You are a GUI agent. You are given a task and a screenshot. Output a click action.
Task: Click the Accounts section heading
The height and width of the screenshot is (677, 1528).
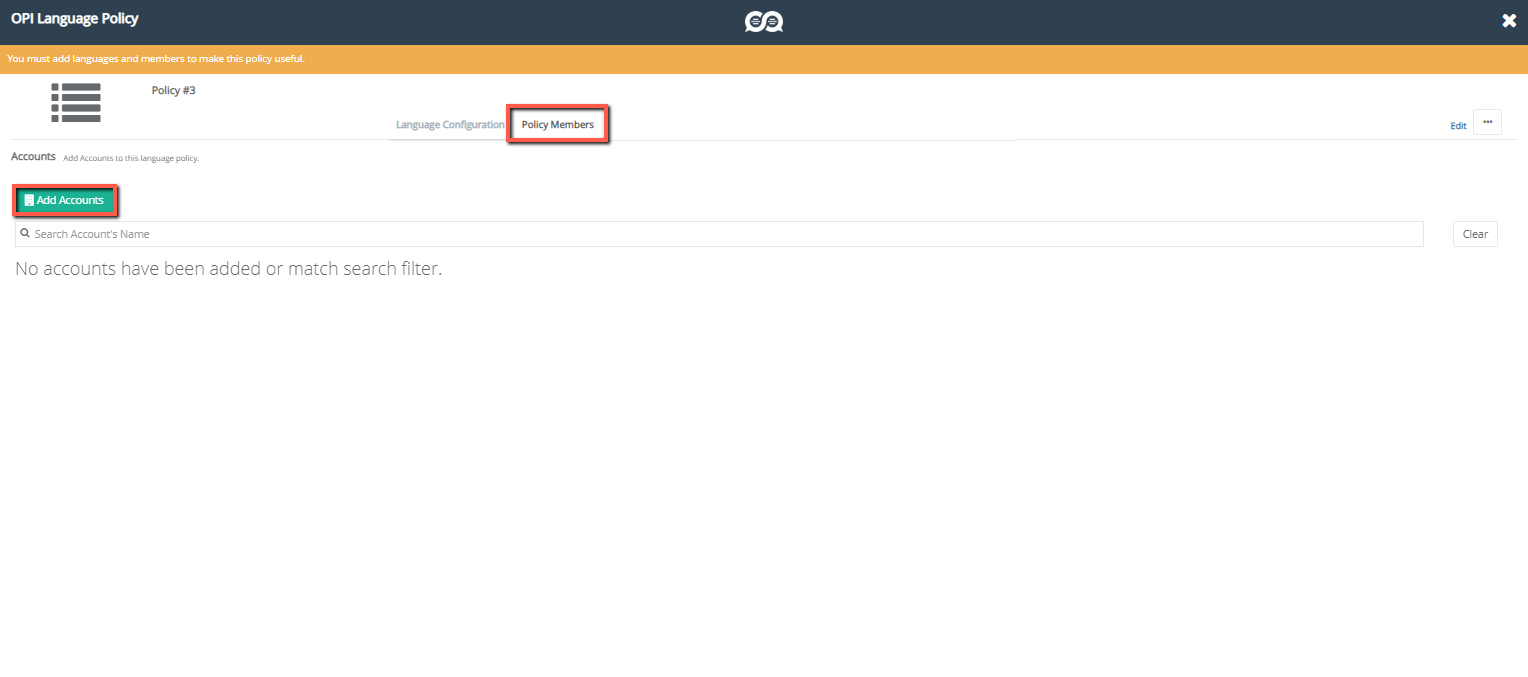point(33,157)
